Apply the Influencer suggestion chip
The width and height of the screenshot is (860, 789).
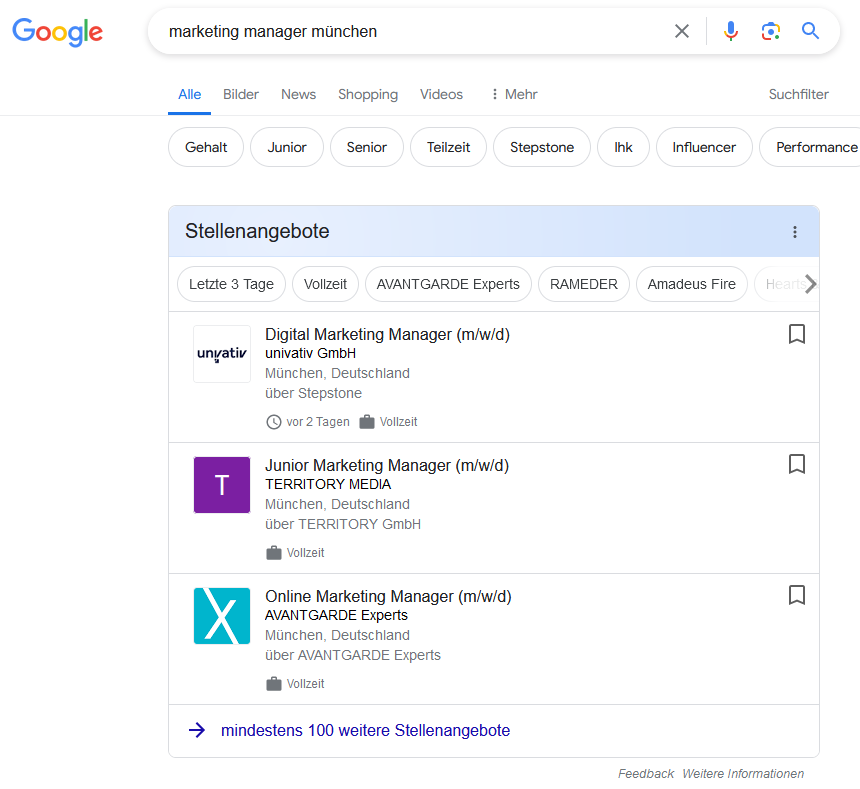[704, 147]
